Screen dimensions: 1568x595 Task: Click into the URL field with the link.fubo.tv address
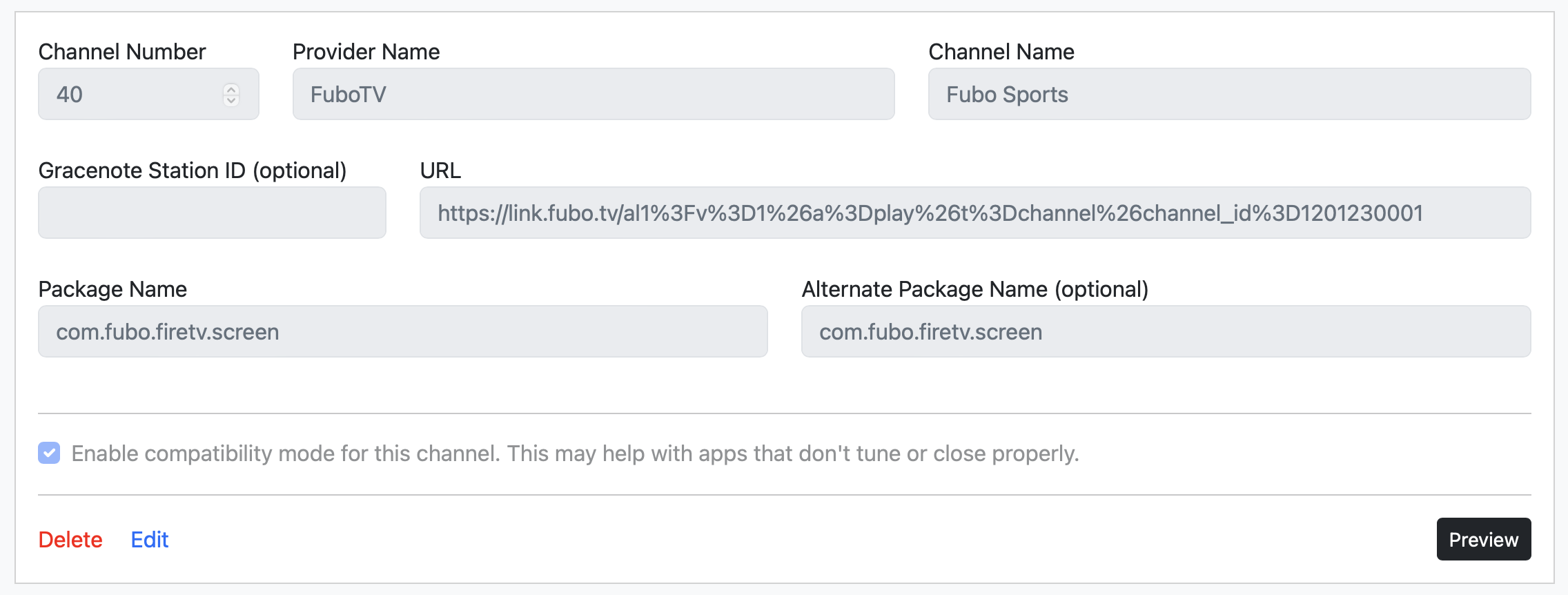tap(974, 213)
